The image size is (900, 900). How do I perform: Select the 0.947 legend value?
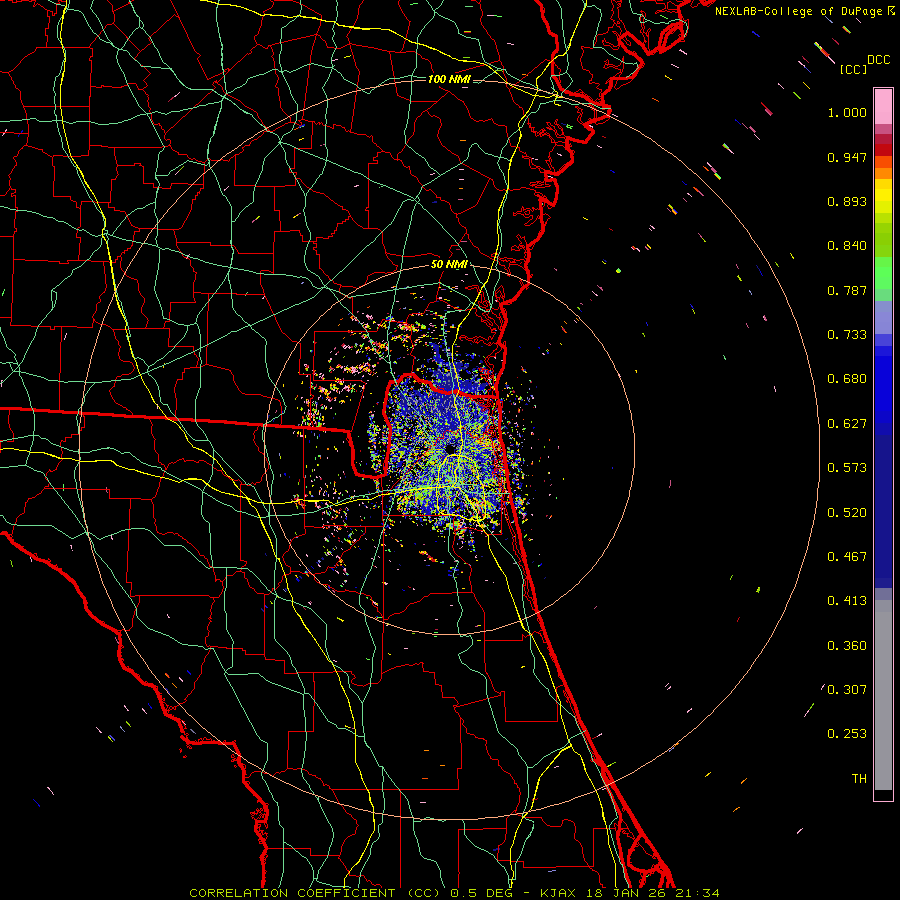click(847, 157)
